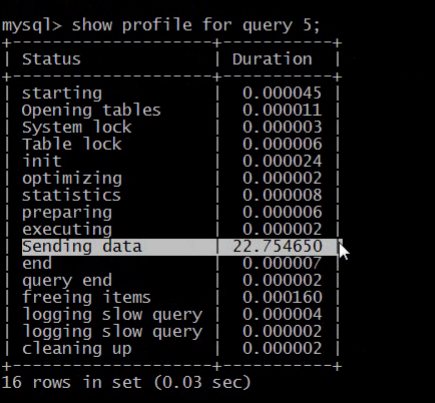Viewport: 435px width, 403px height.
Task: Select the 'cleaning up' status text
Action: pos(77,349)
